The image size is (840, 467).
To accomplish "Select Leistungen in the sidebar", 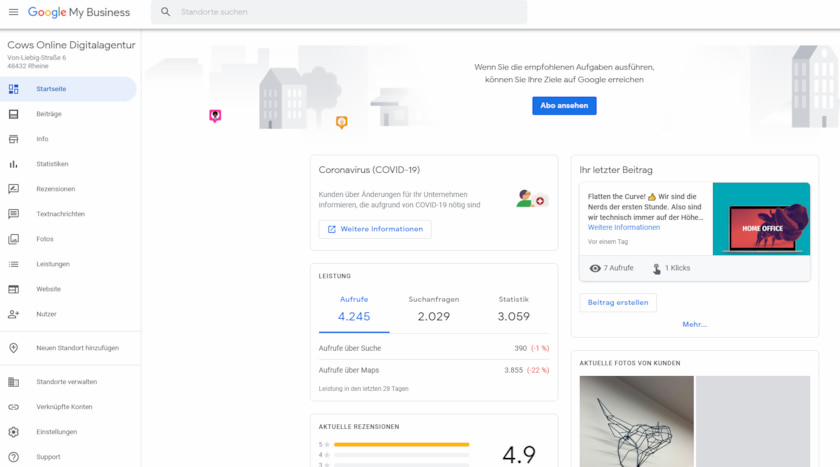I will [68, 264].
